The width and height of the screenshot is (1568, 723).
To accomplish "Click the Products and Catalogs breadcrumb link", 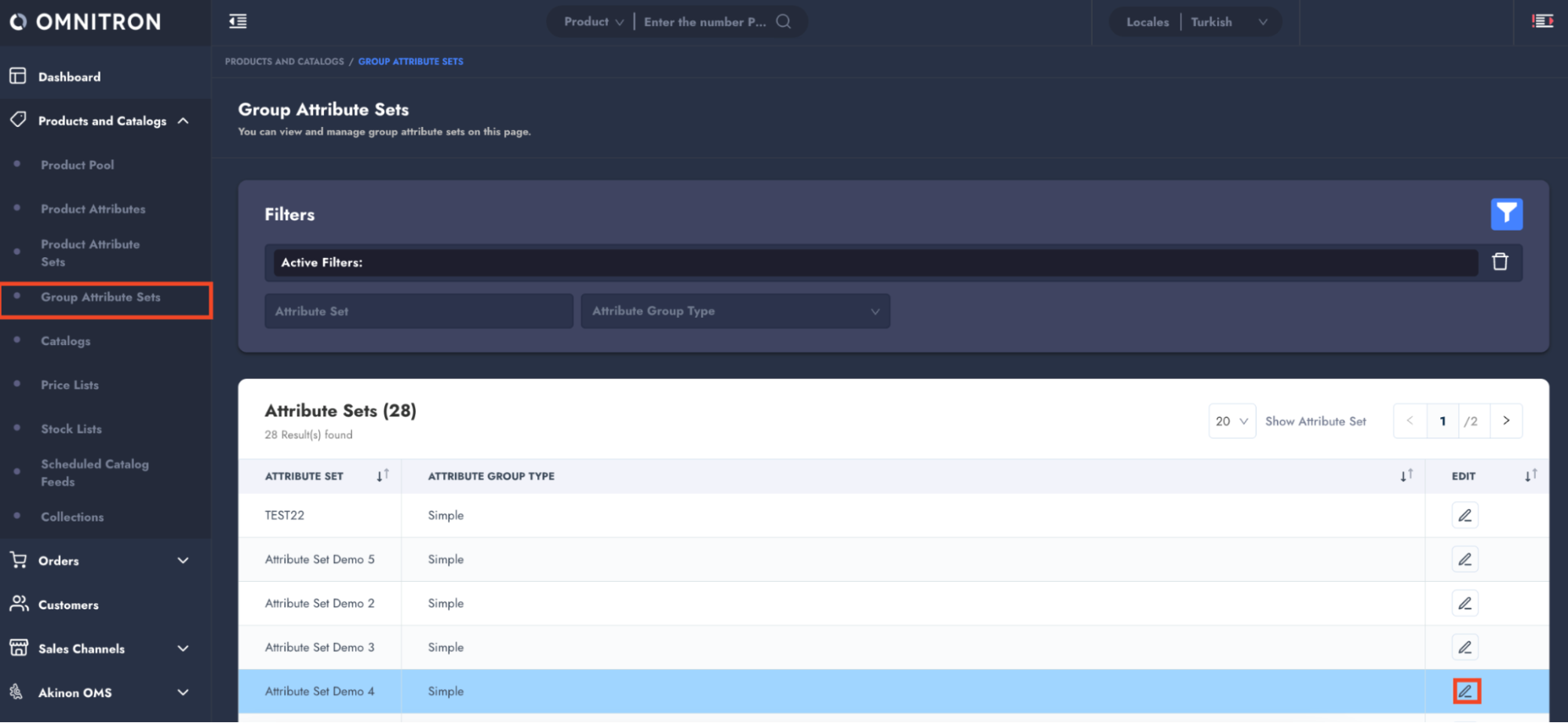I will (x=284, y=61).
